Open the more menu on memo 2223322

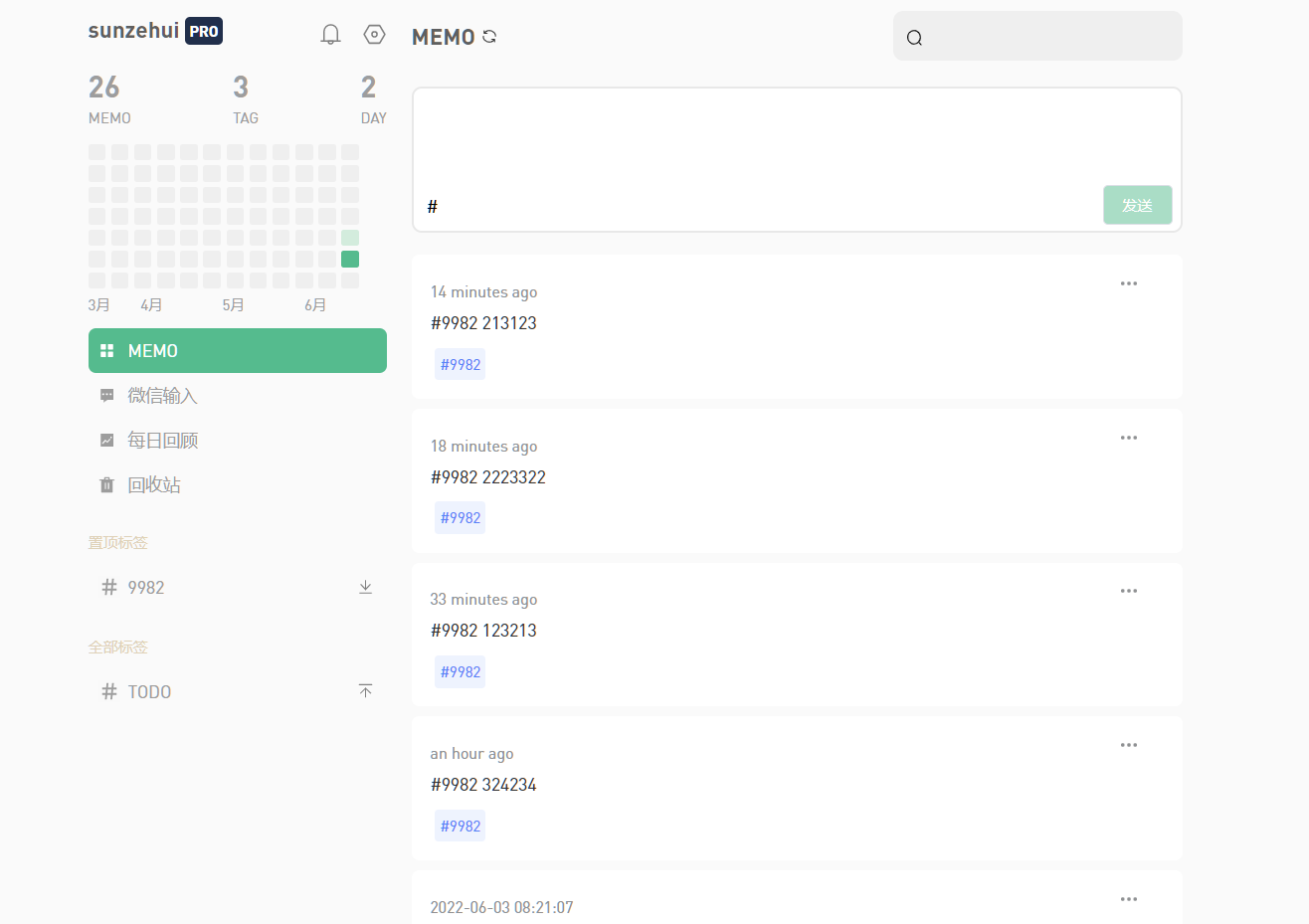pos(1129,438)
